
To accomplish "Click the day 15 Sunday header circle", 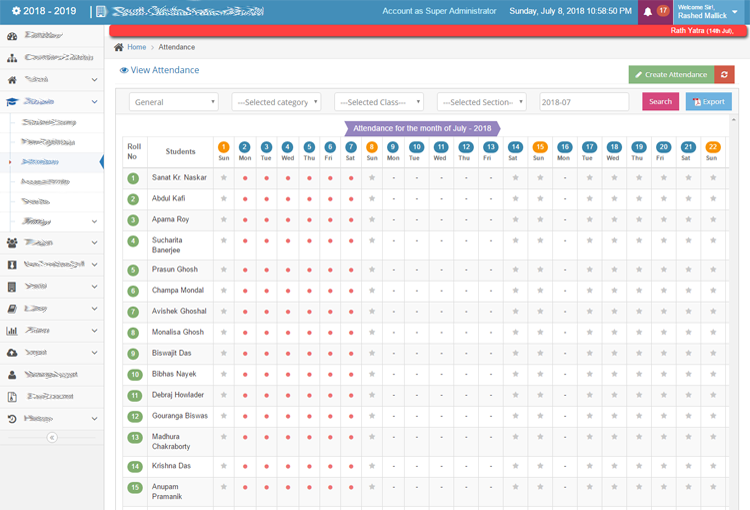I will coord(540,147).
